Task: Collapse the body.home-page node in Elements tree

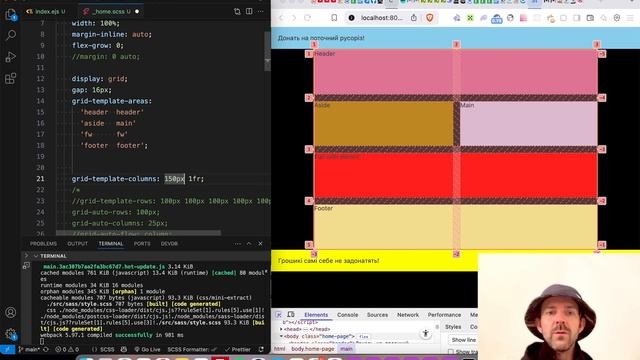Action: 281,336
